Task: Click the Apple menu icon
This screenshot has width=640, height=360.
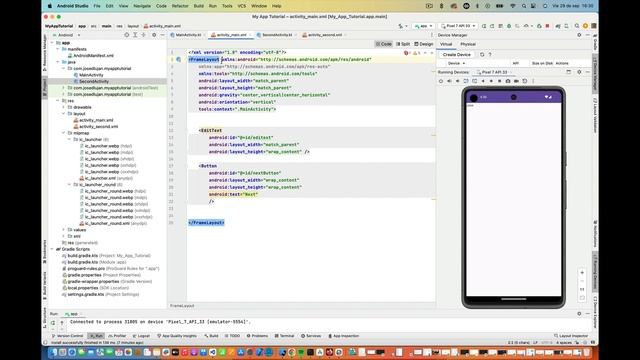Action: coord(50,6)
